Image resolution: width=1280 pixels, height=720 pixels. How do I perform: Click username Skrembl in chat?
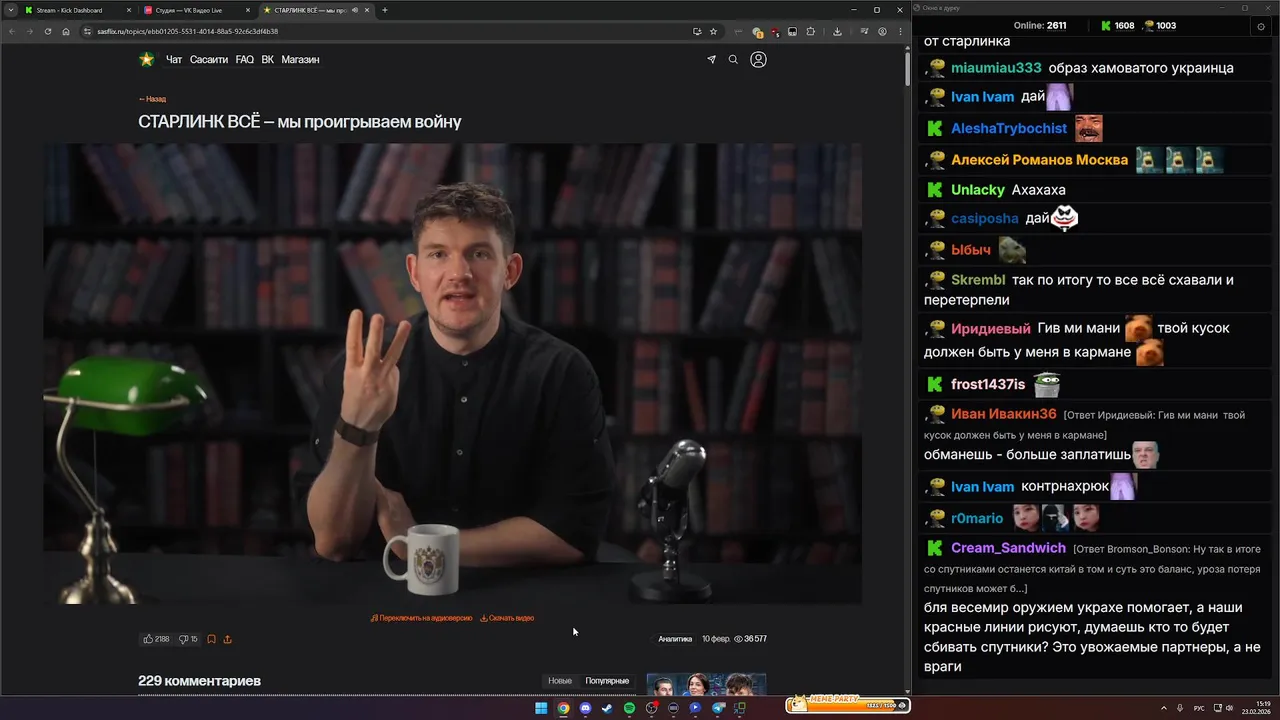[978, 280]
